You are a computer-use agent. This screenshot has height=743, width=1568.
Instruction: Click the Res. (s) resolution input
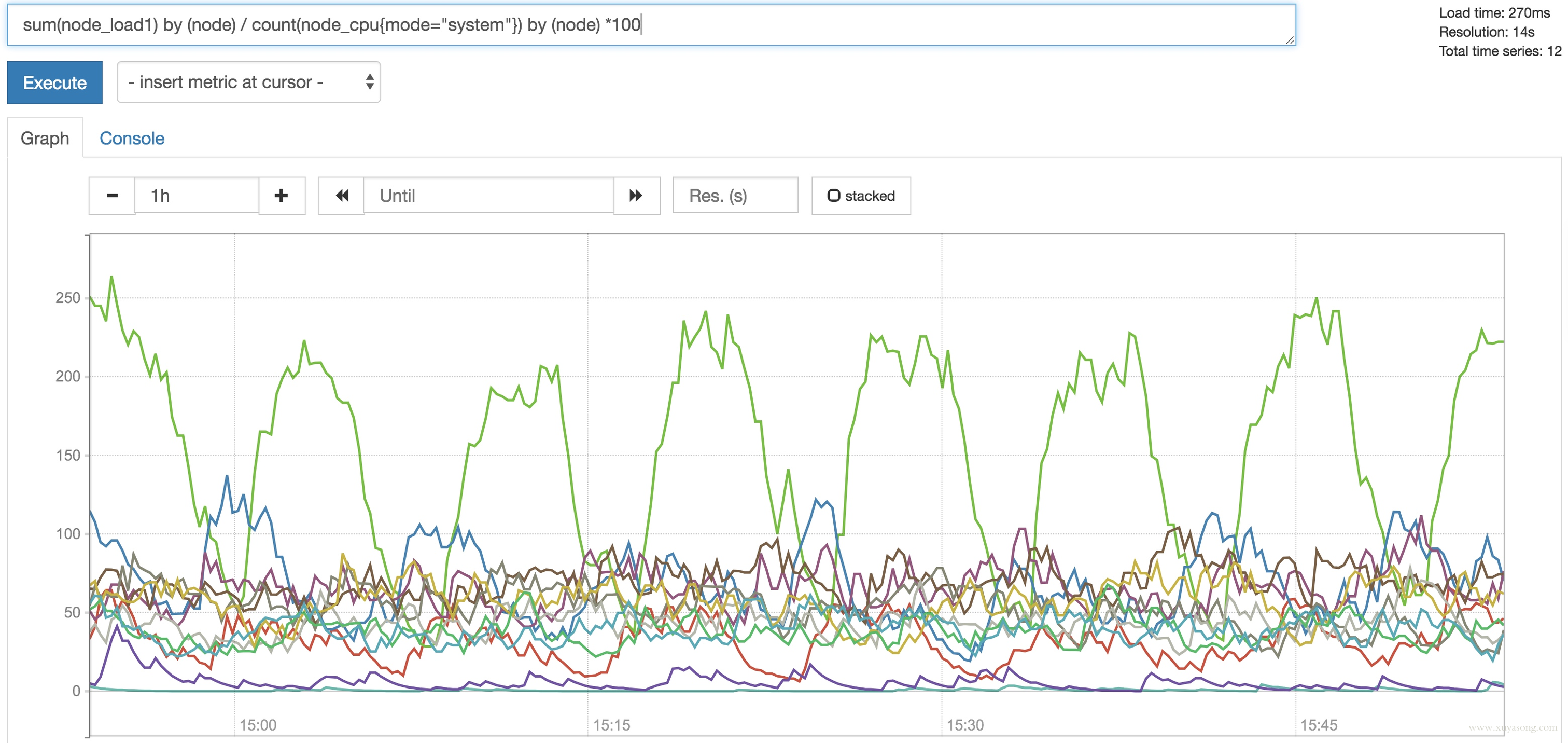click(x=735, y=196)
